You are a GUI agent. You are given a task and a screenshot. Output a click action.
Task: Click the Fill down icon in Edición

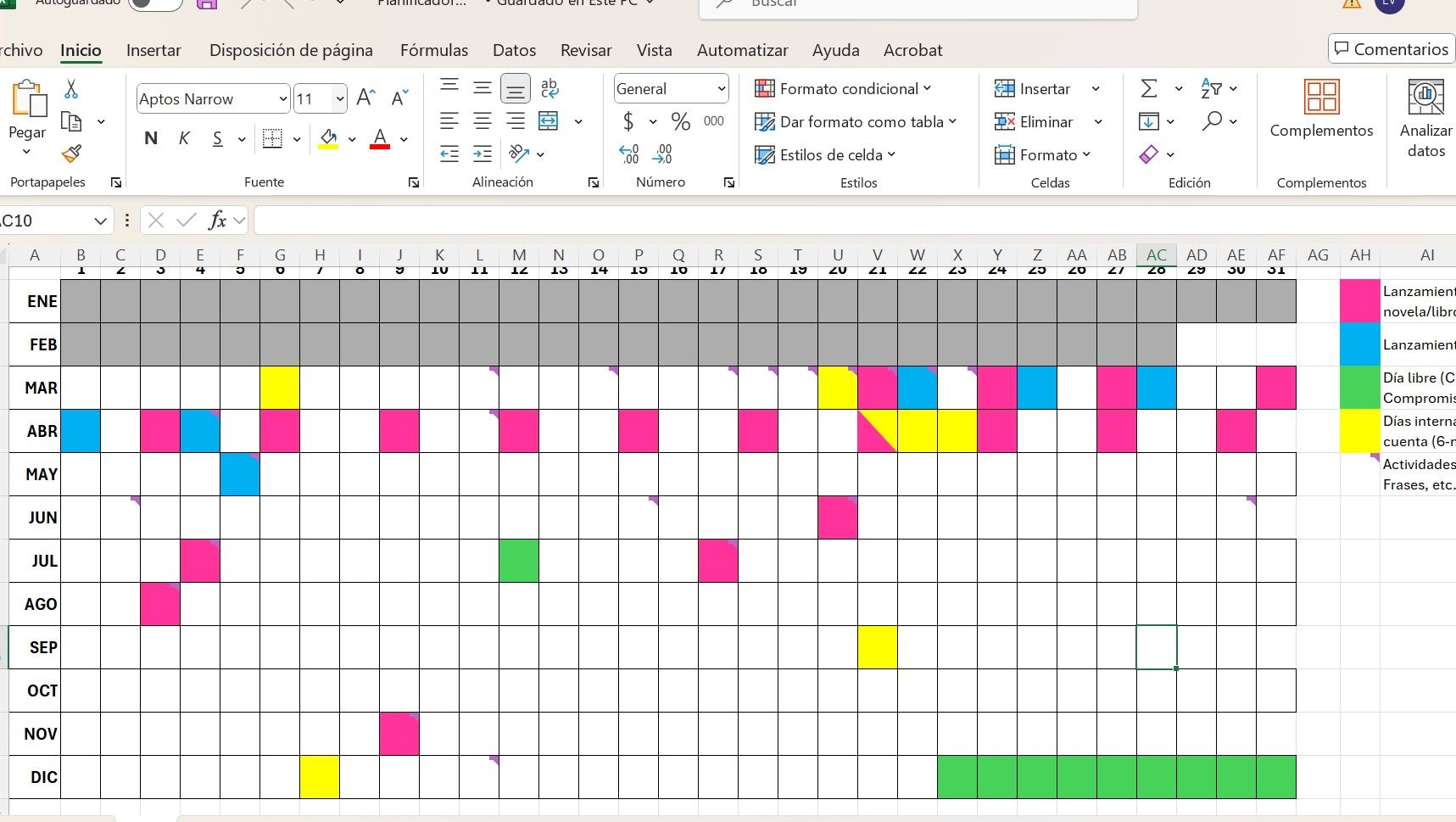pos(1149,121)
